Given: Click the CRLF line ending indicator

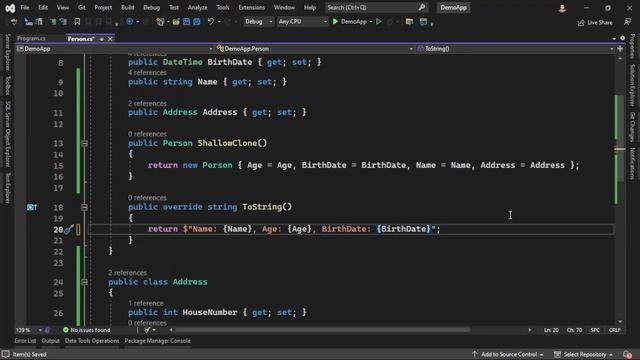Looking at the screenshot, I should pos(615,330).
